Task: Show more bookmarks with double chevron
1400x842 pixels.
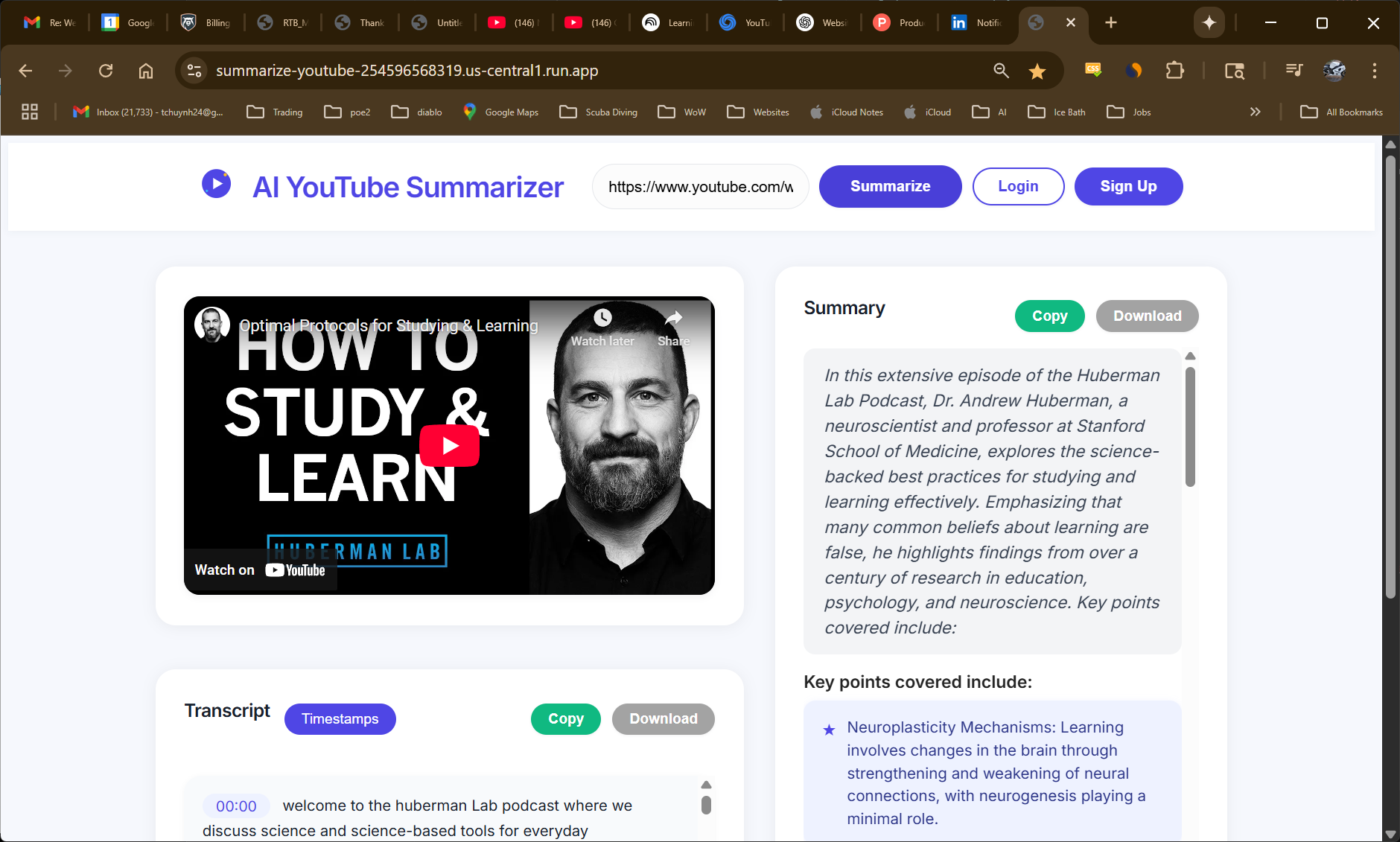Action: point(1256,112)
